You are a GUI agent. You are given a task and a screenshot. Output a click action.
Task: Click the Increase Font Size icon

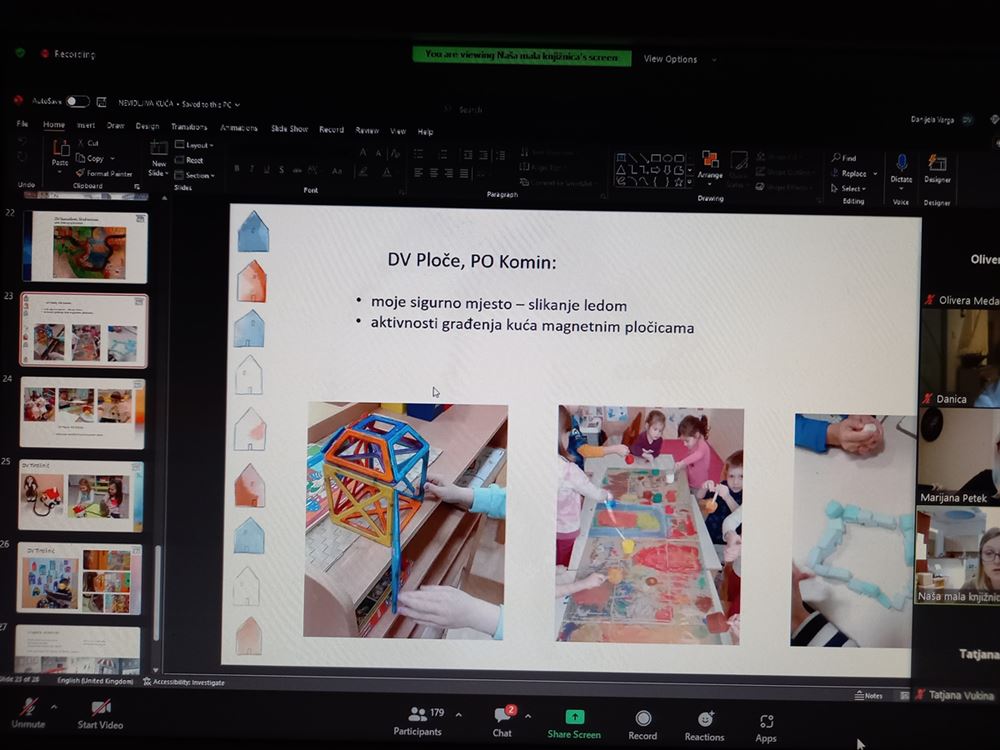click(363, 152)
